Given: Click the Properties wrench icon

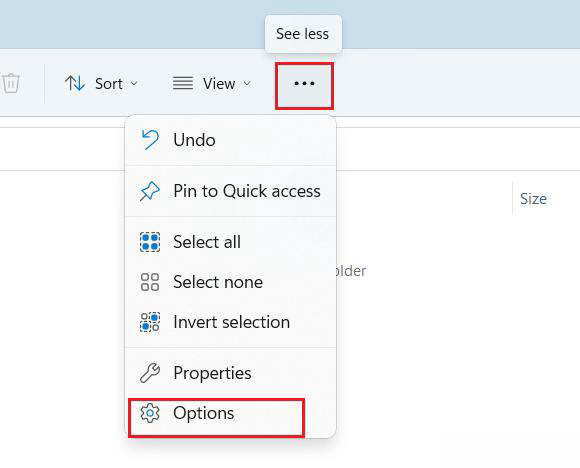Looking at the screenshot, I should click(x=150, y=373).
